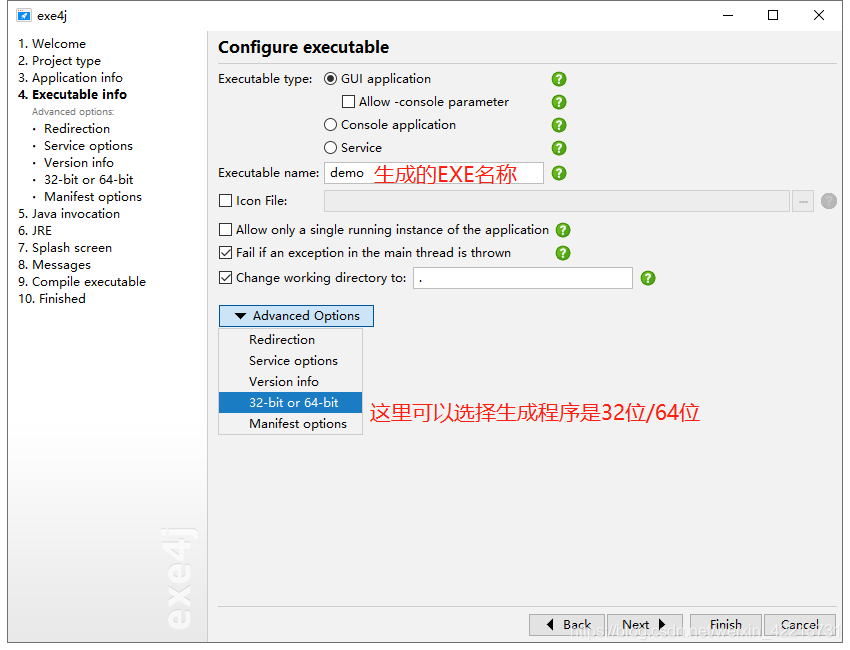850x650 pixels.
Task: Go to step 2. Project type
Action: click(60, 61)
